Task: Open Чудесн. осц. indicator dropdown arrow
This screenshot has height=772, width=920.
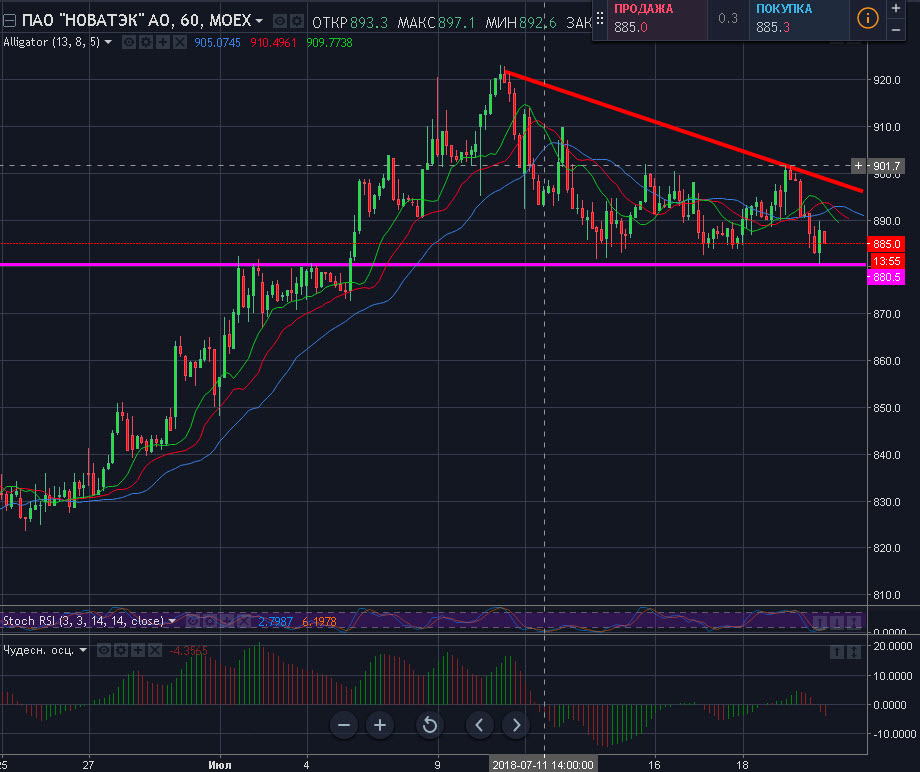Action: click(83, 650)
